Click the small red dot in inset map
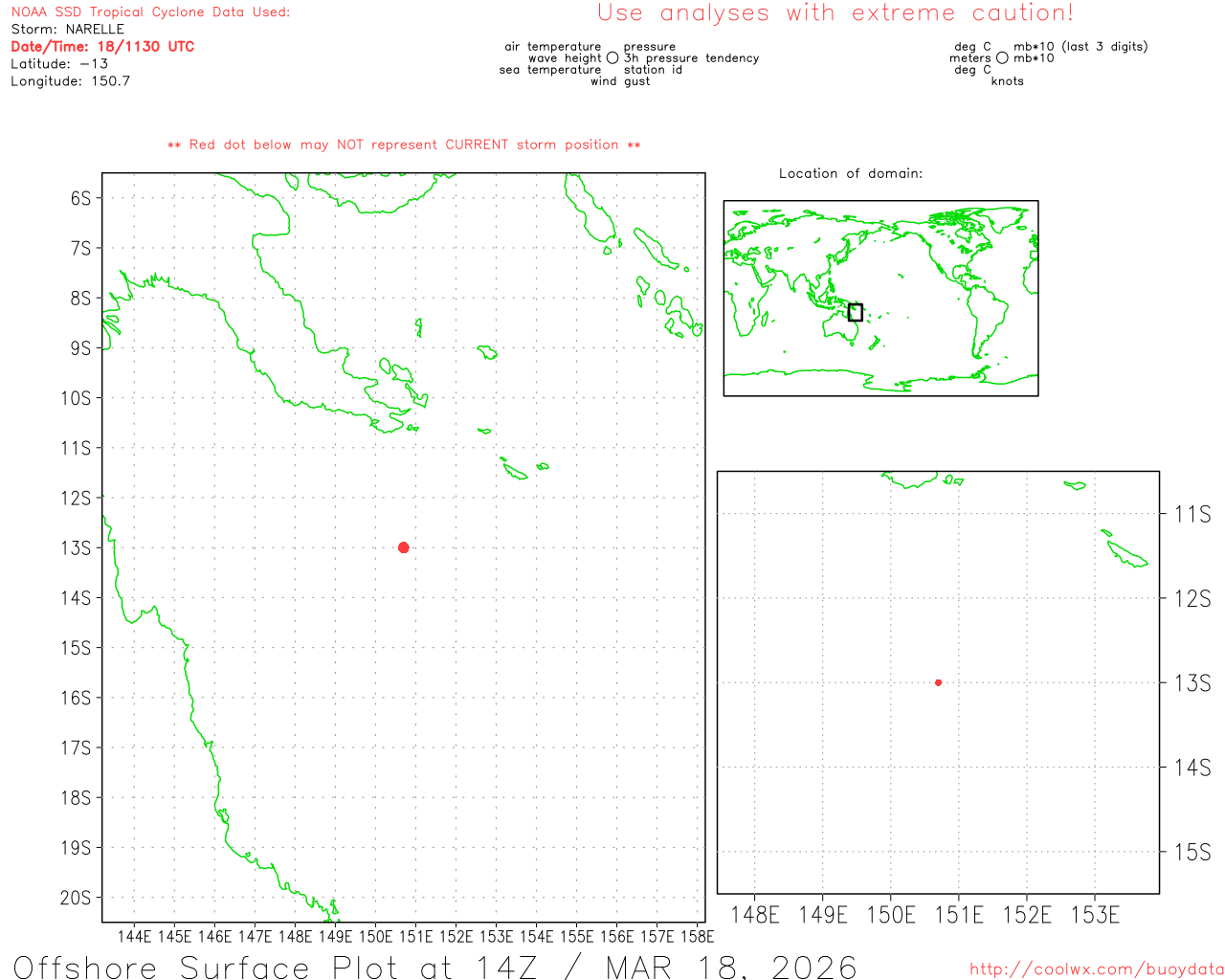Viewport: 1225px width, 980px height. click(x=938, y=682)
